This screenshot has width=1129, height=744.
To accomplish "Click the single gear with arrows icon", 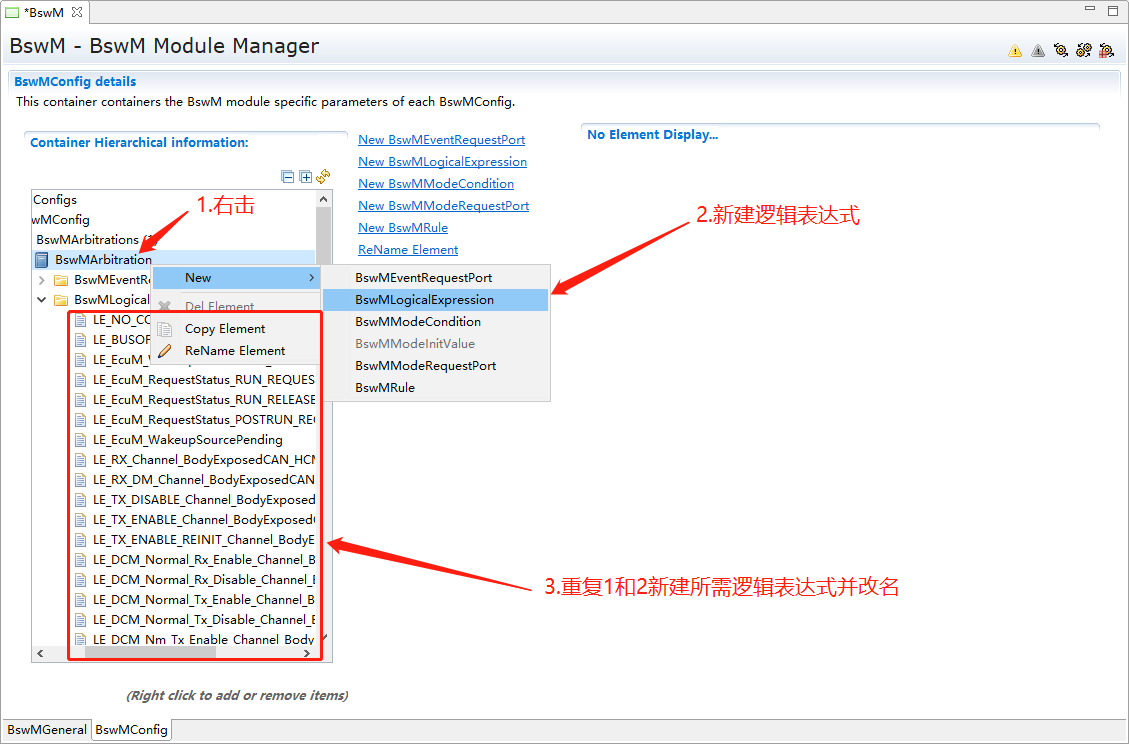I will (1061, 50).
